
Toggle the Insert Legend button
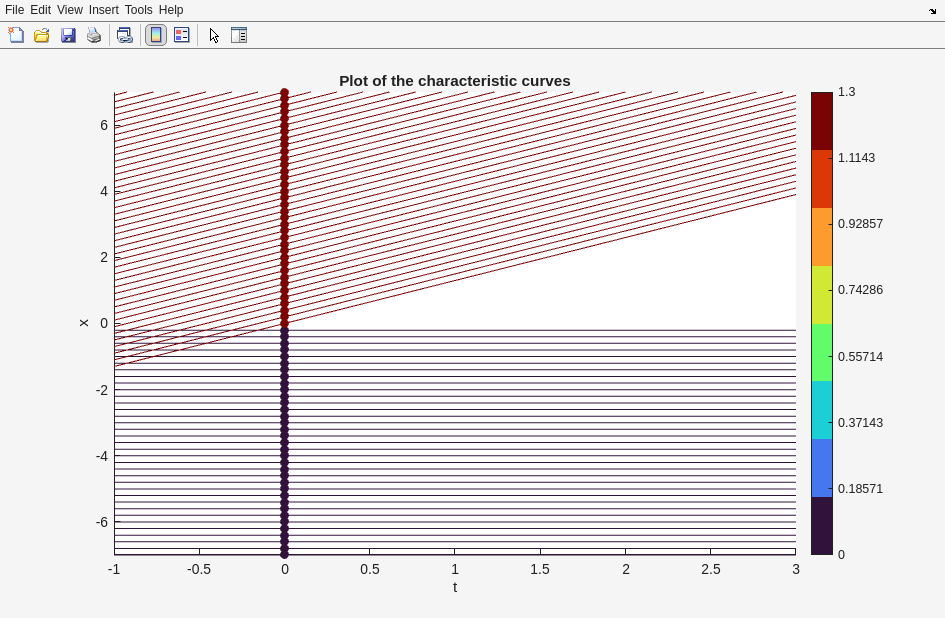coord(182,35)
